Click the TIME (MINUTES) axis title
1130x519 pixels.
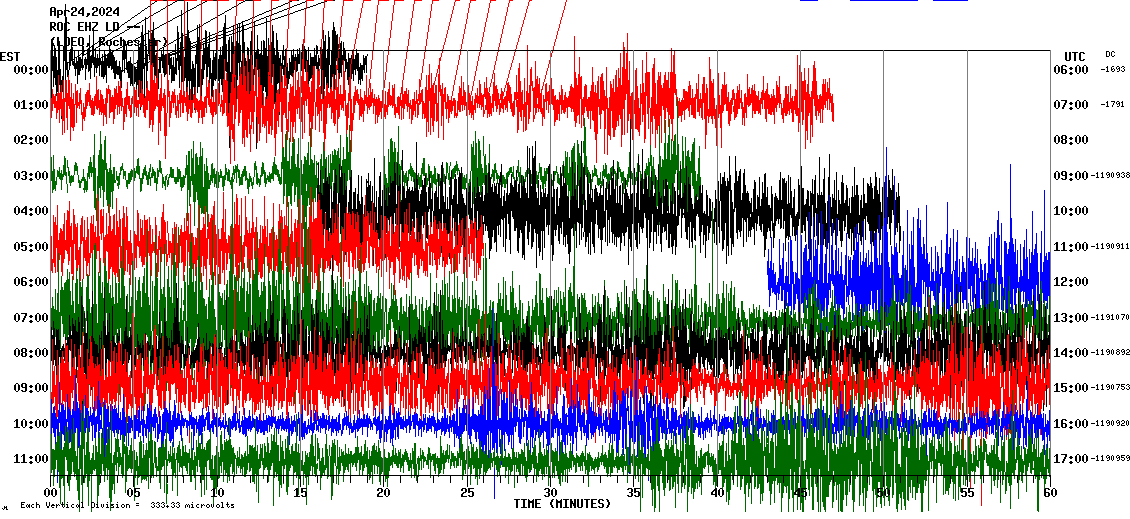[562, 504]
